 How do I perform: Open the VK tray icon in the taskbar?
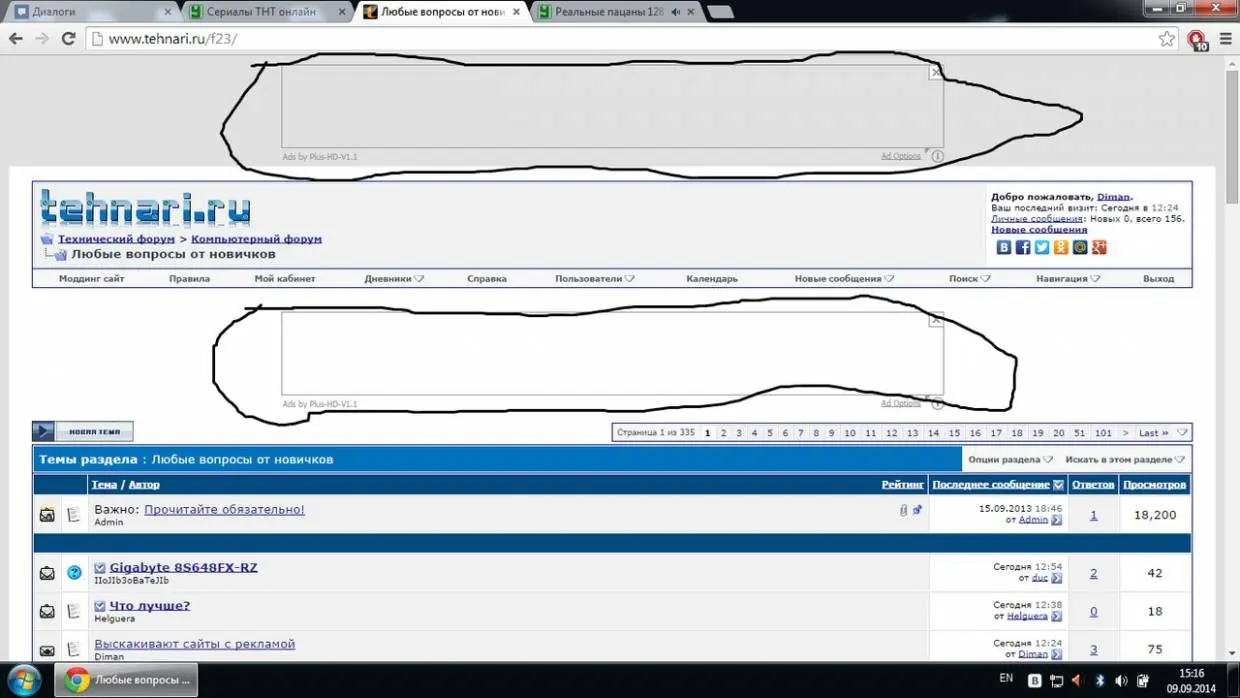[x=1035, y=681]
